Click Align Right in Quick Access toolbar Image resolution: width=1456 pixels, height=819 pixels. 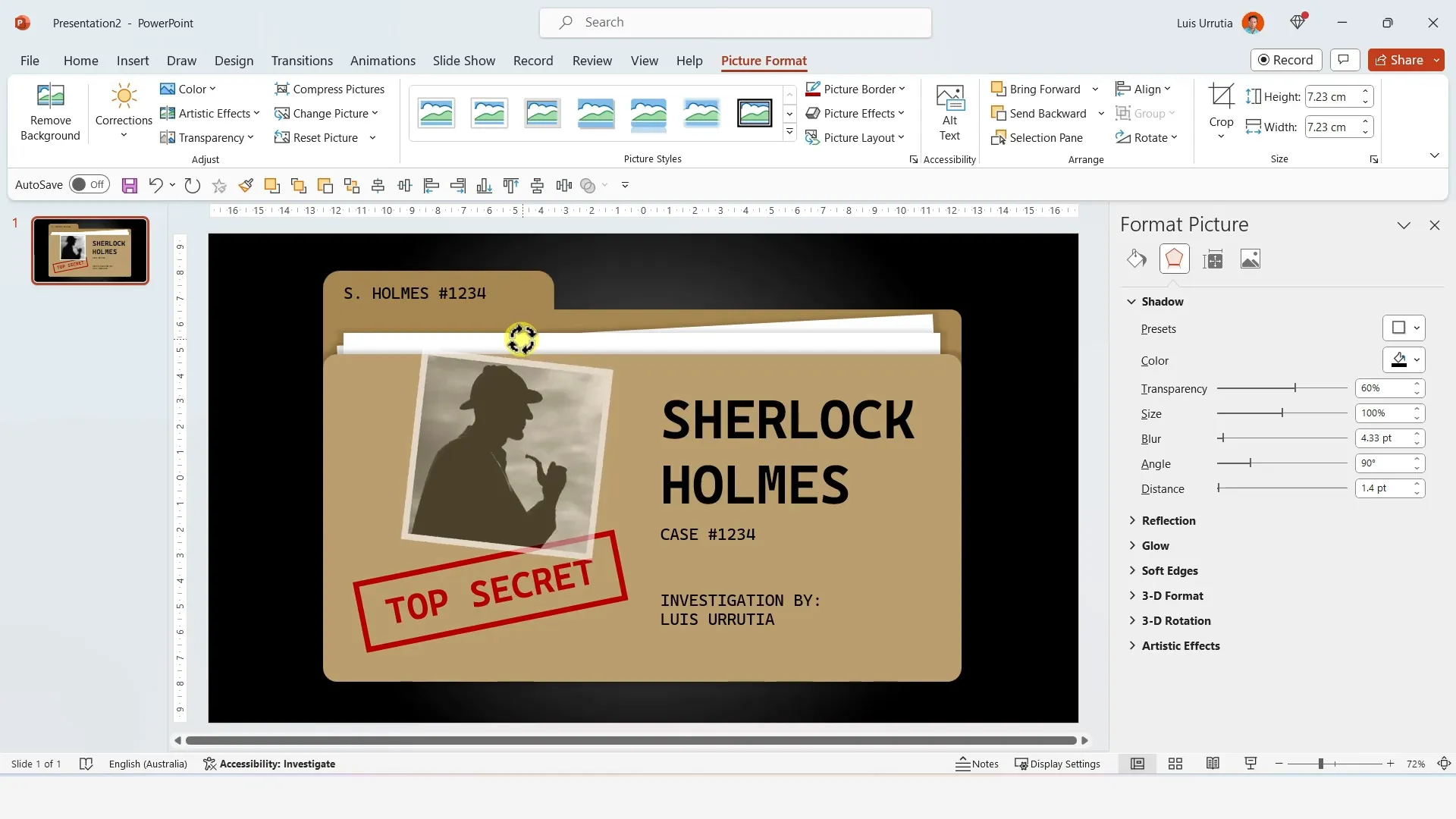pos(458,185)
